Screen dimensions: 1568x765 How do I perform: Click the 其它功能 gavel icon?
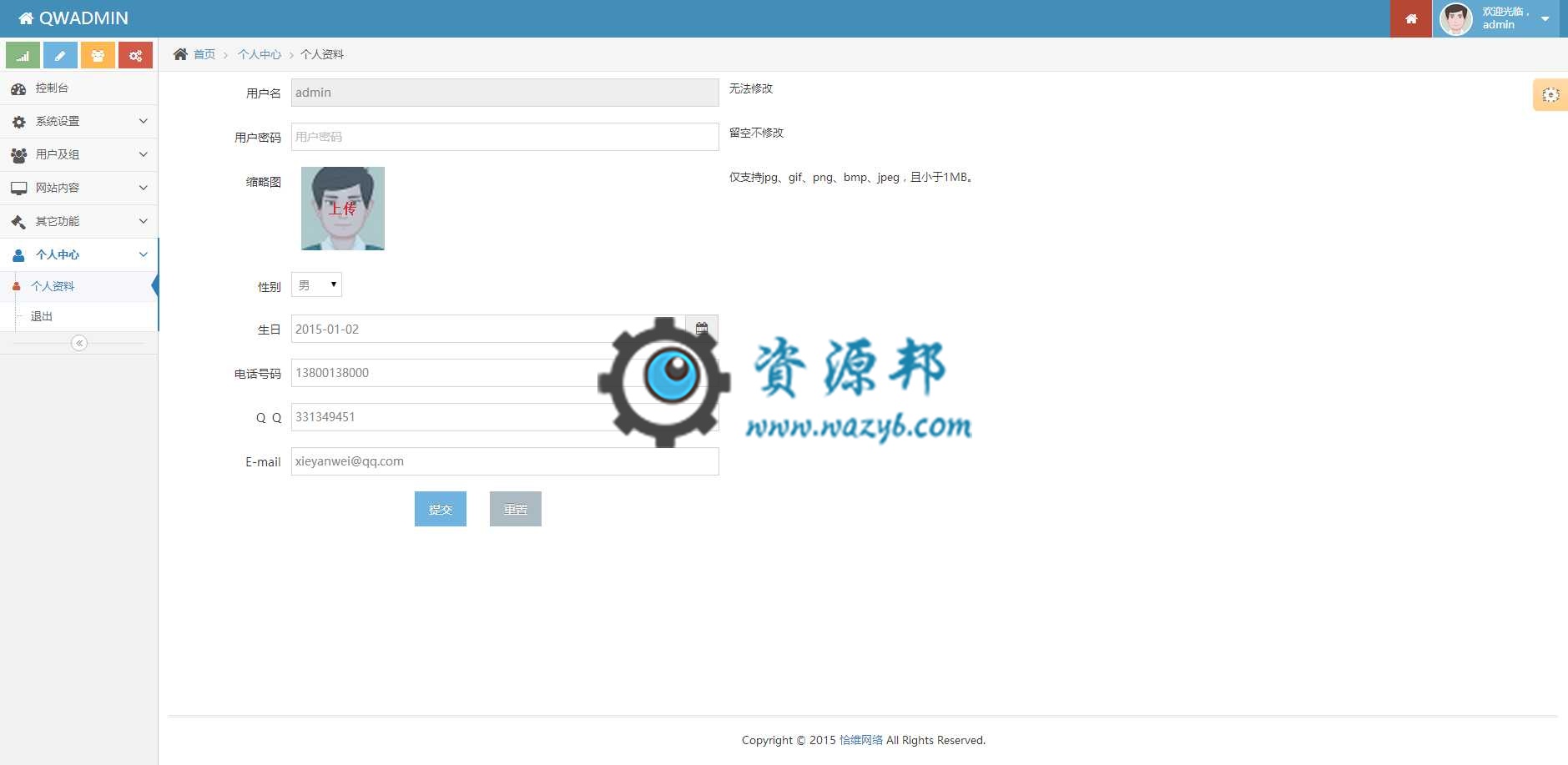click(18, 222)
